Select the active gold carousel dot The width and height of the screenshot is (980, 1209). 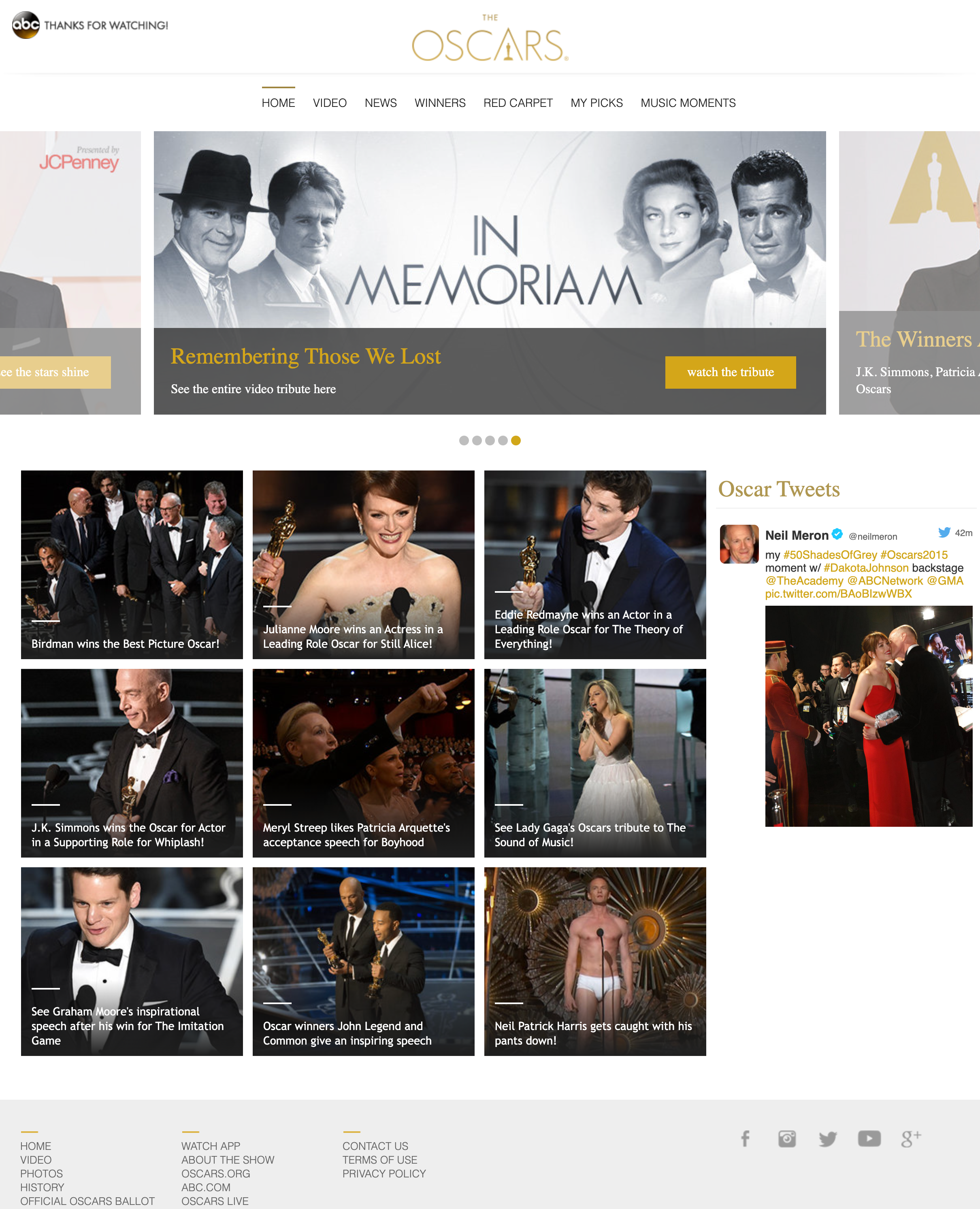tap(516, 440)
